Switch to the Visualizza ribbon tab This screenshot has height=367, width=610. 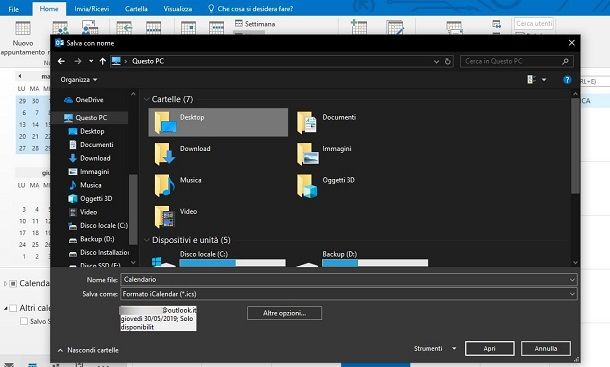[x=178, y=9]
